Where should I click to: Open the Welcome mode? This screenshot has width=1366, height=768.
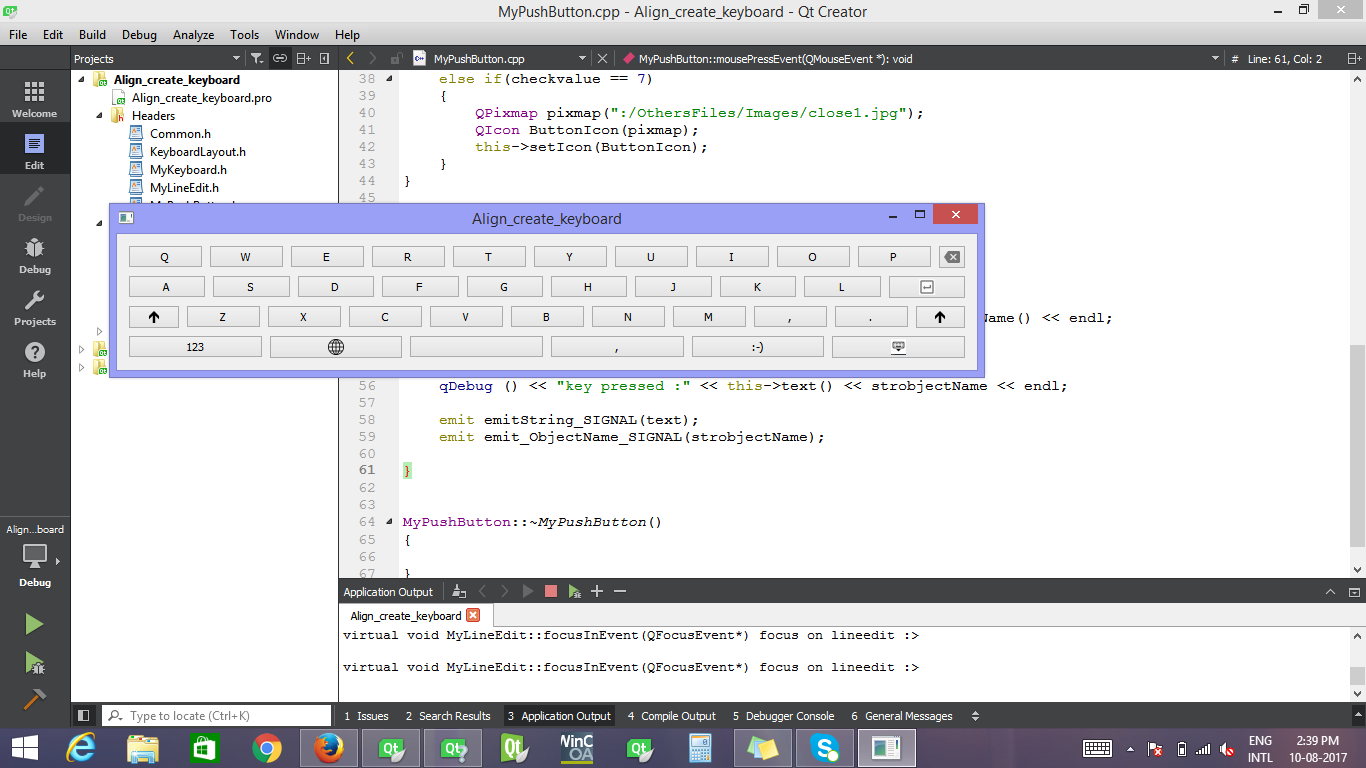pyautogui.click(x=34, y=100)
